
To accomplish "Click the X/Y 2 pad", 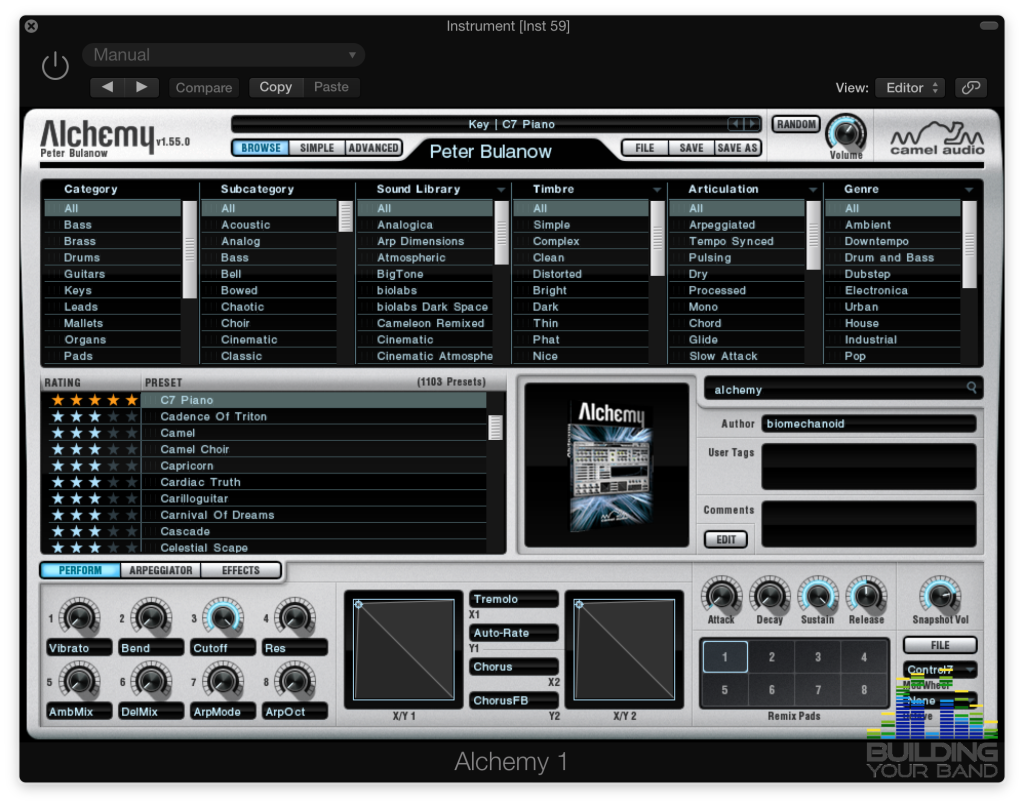I will point(624,649).
